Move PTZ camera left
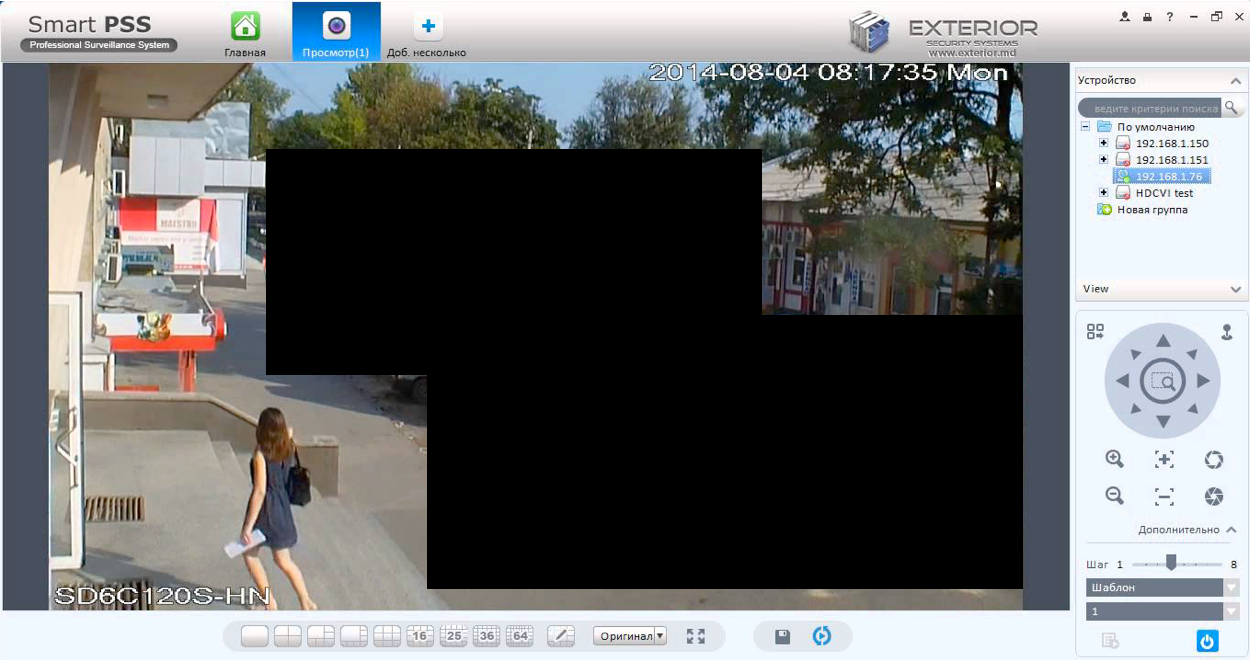The height and width of the screenshot is (660, 1250). (1122, 381)
